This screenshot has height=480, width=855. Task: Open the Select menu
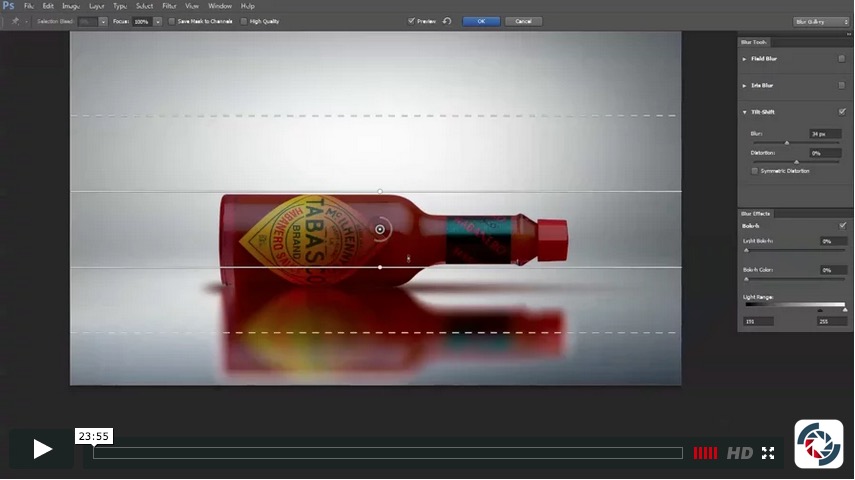pyautogui.click(x=144, y=6)
